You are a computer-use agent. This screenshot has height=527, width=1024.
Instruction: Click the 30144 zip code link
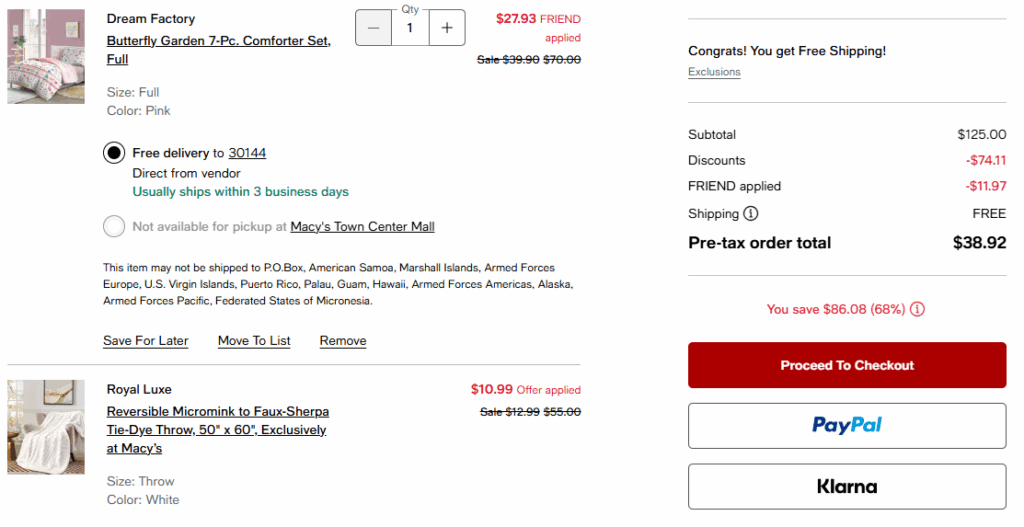(247, 153)
